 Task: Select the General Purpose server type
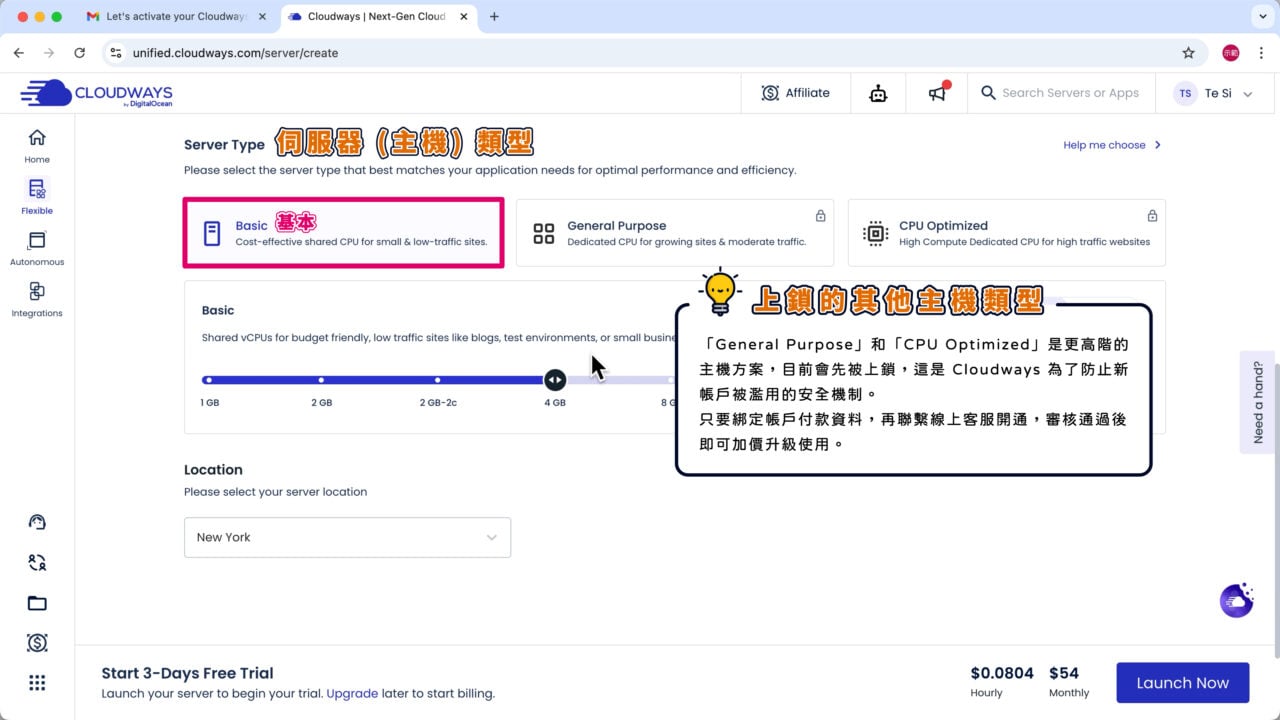[x=675, y=233]
